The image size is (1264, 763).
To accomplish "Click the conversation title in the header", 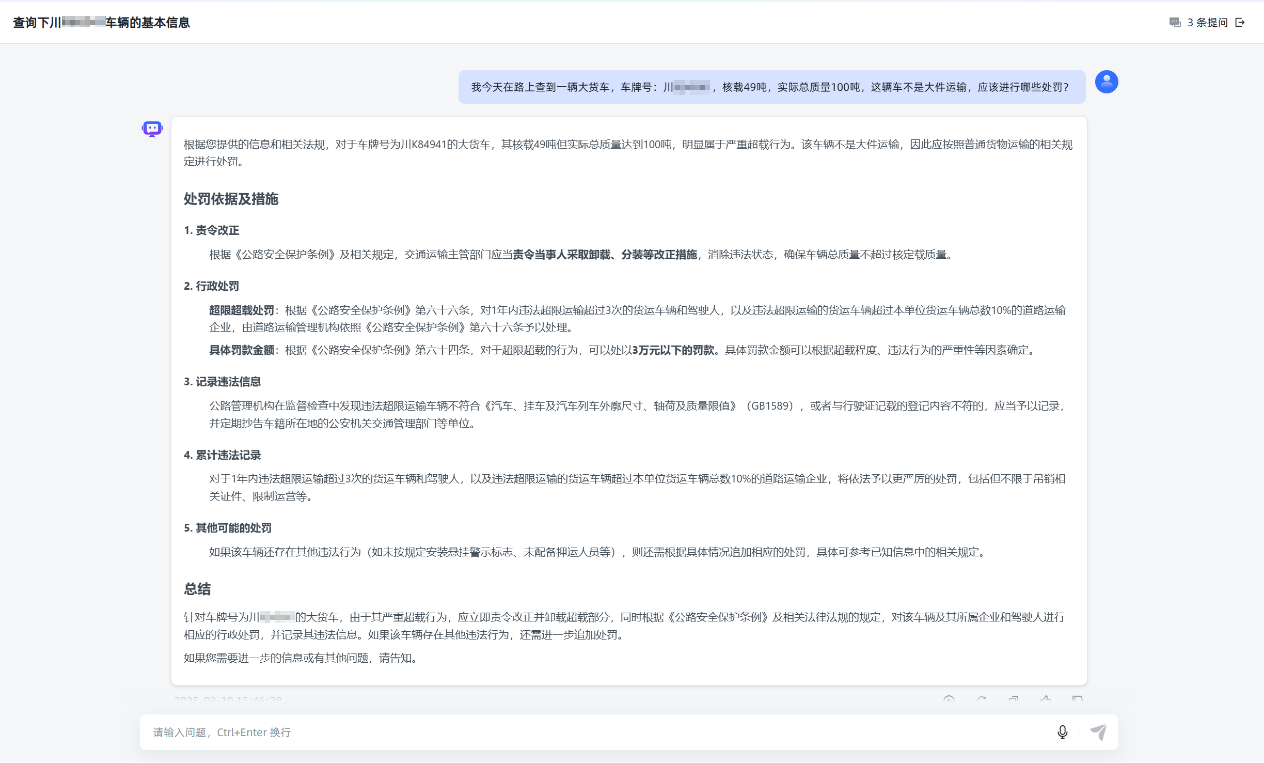I will coord(101,22).
